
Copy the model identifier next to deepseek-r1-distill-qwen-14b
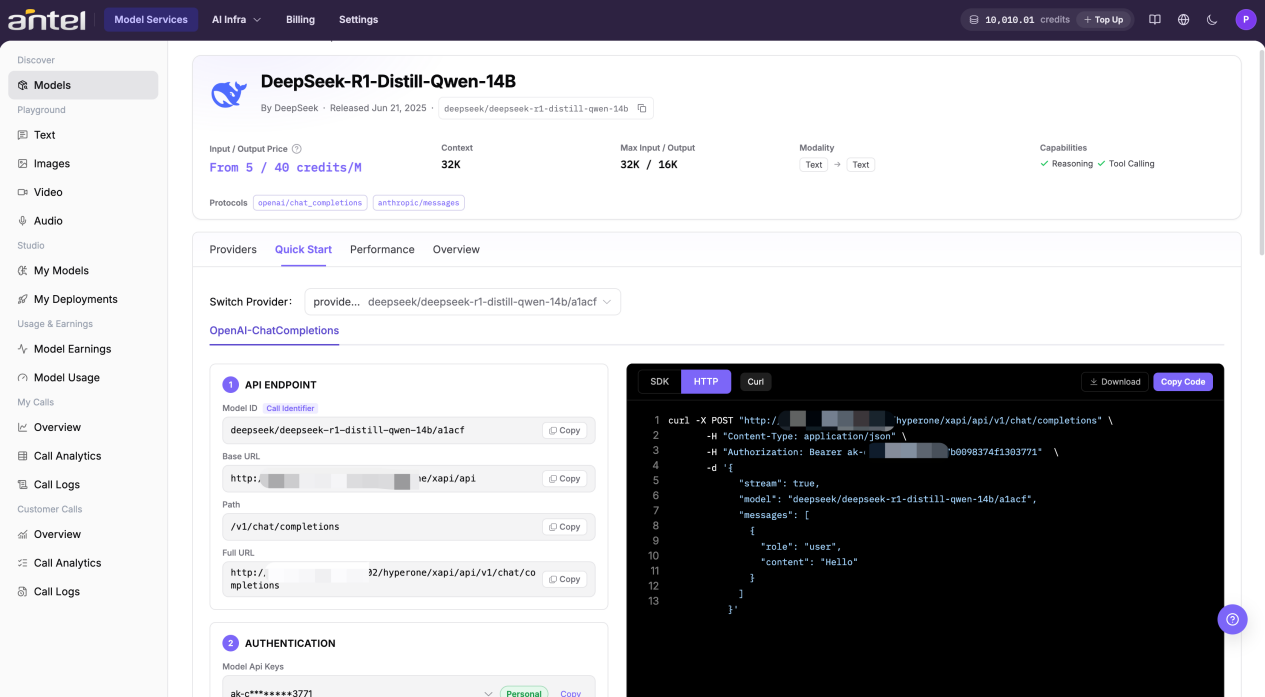(x=642, y=108)
